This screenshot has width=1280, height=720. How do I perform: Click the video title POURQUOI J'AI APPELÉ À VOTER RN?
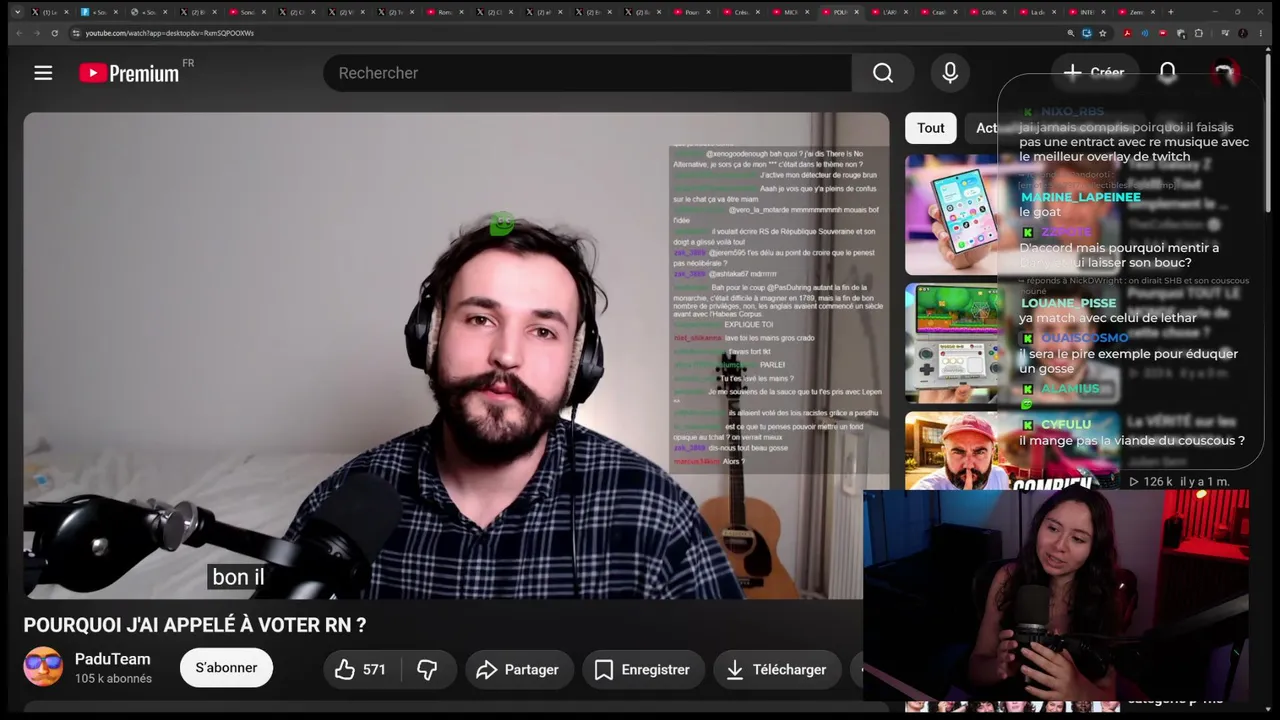pos(195,625)
